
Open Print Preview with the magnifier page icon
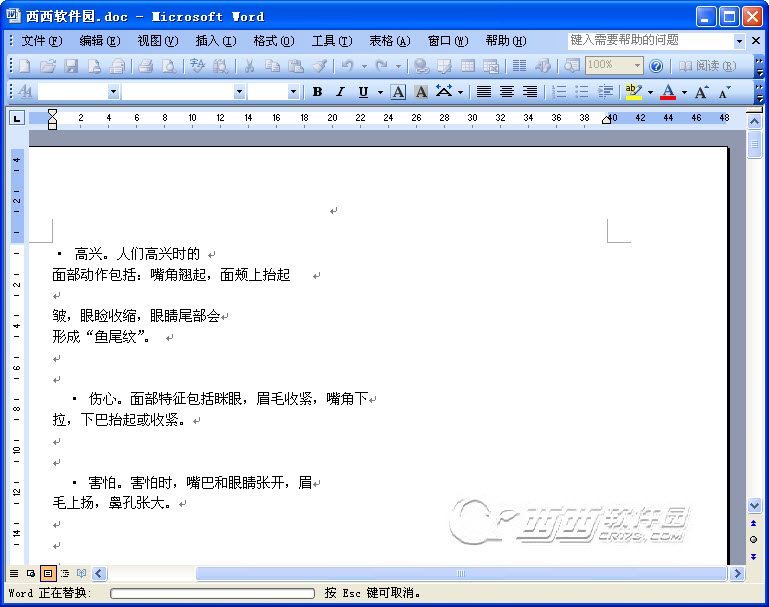169,65
